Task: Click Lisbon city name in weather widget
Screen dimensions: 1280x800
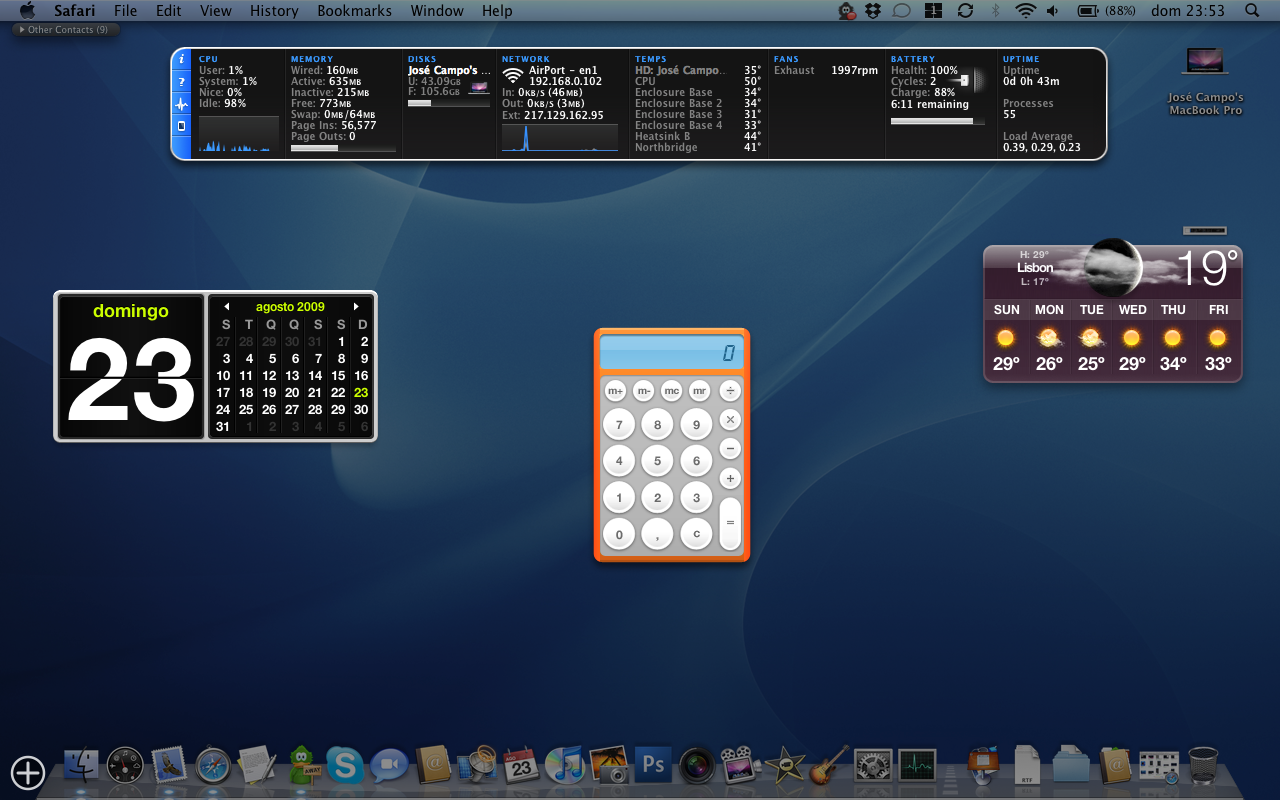Action: tap(1035, 268)
